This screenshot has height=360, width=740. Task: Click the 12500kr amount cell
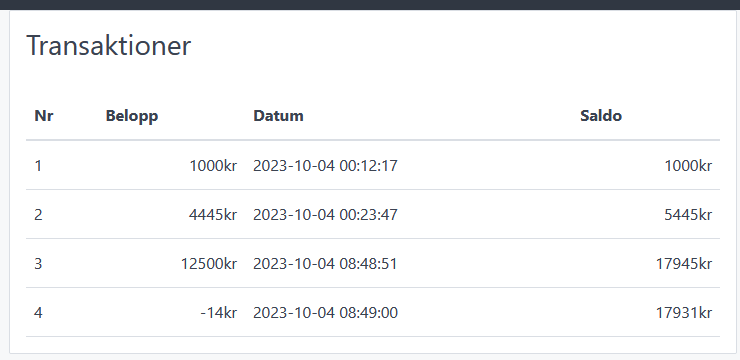(x=209, y=263)
